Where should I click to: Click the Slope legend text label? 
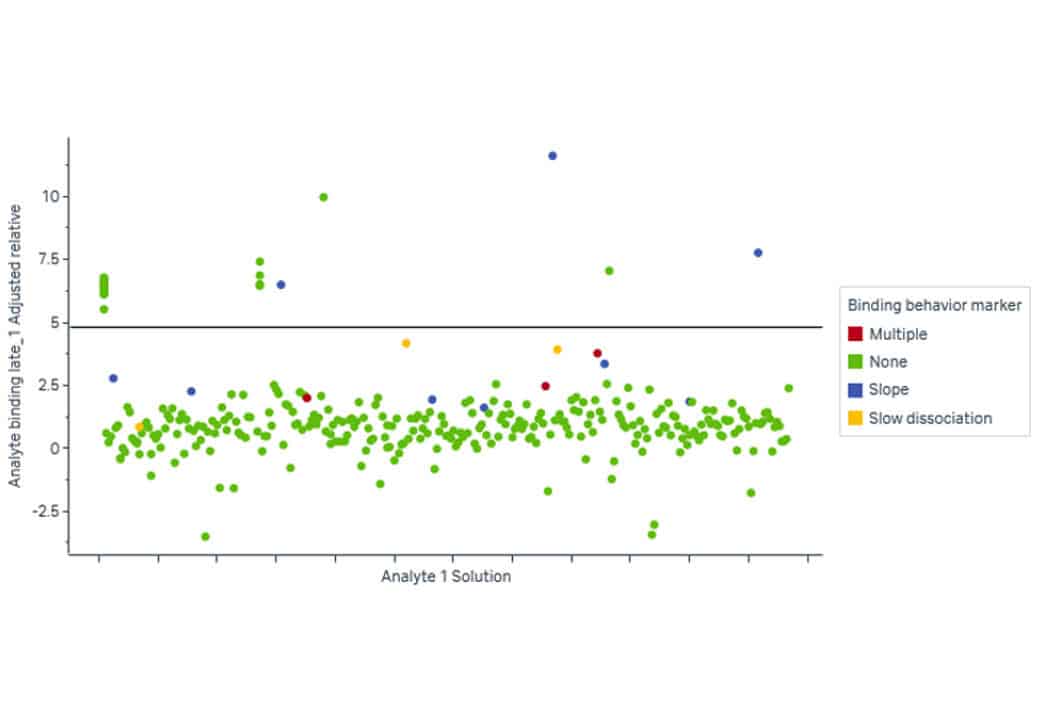click(888, 390)
